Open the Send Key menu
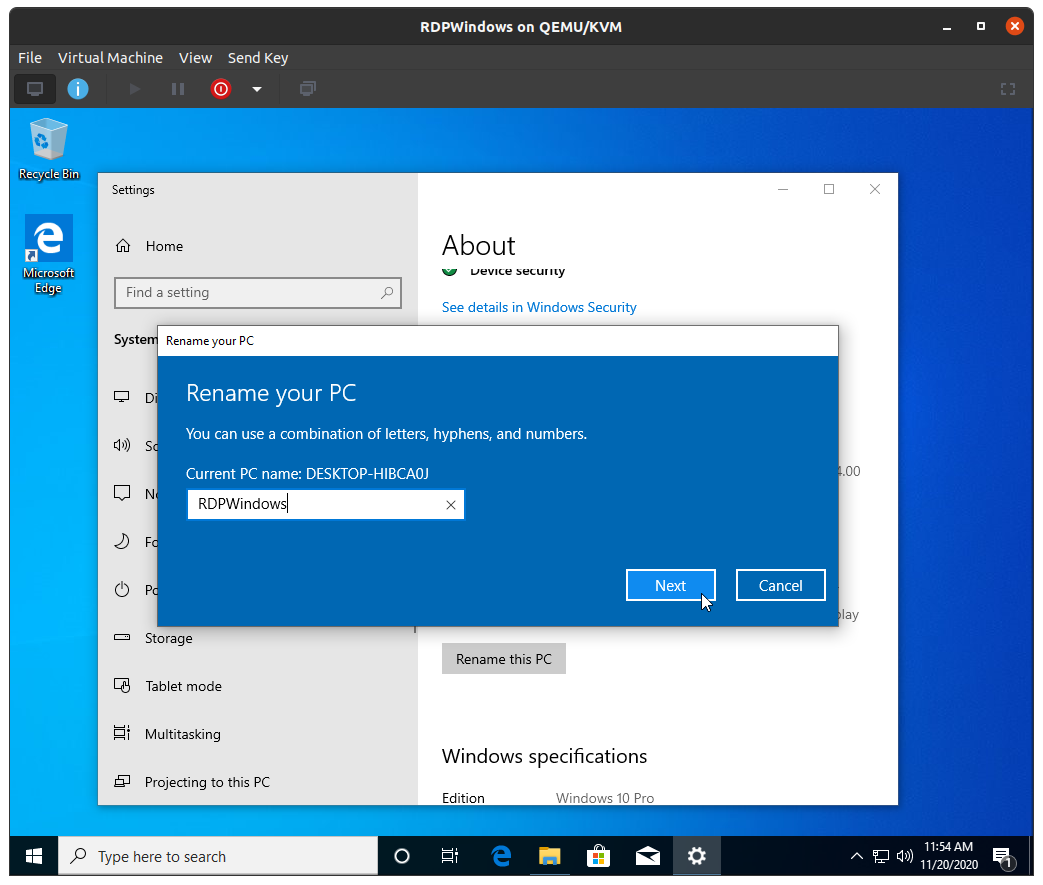Image resolution: width=1043 pixels, height=885 pixels. [258, 58]
